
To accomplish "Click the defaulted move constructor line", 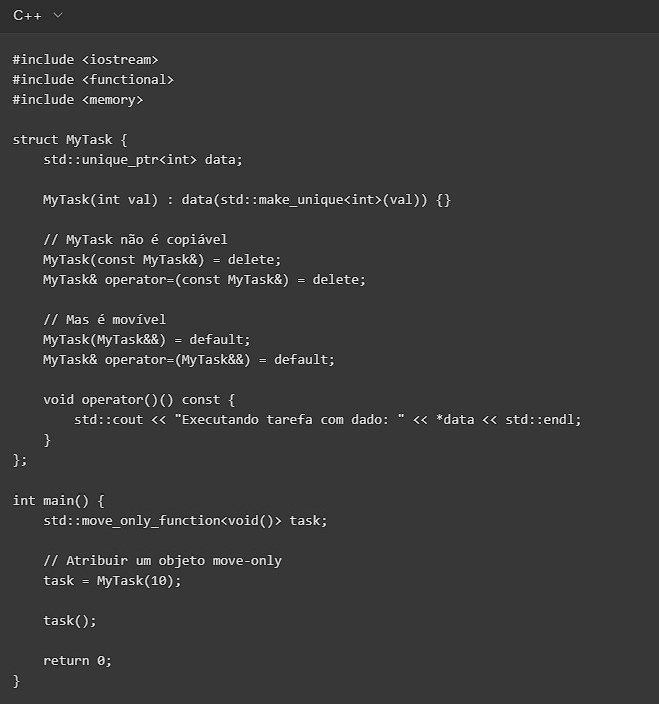I will tap(147, 339).
